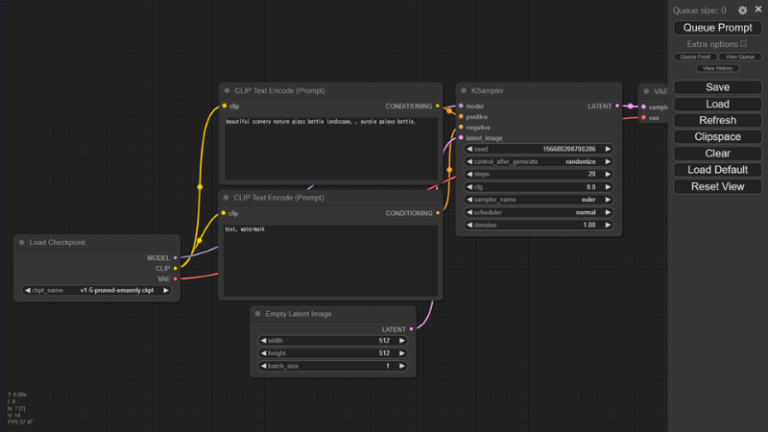Increase steps with right arrow

pos(608,174)
